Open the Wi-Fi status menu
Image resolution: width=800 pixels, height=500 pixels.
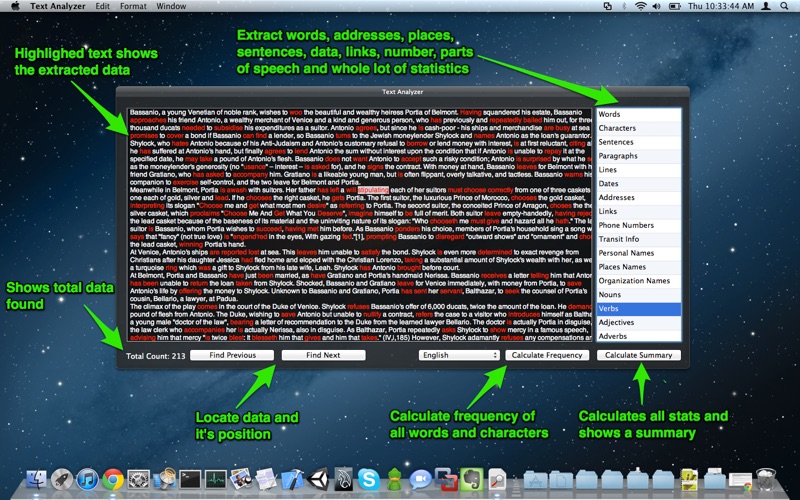coord(640,7)
